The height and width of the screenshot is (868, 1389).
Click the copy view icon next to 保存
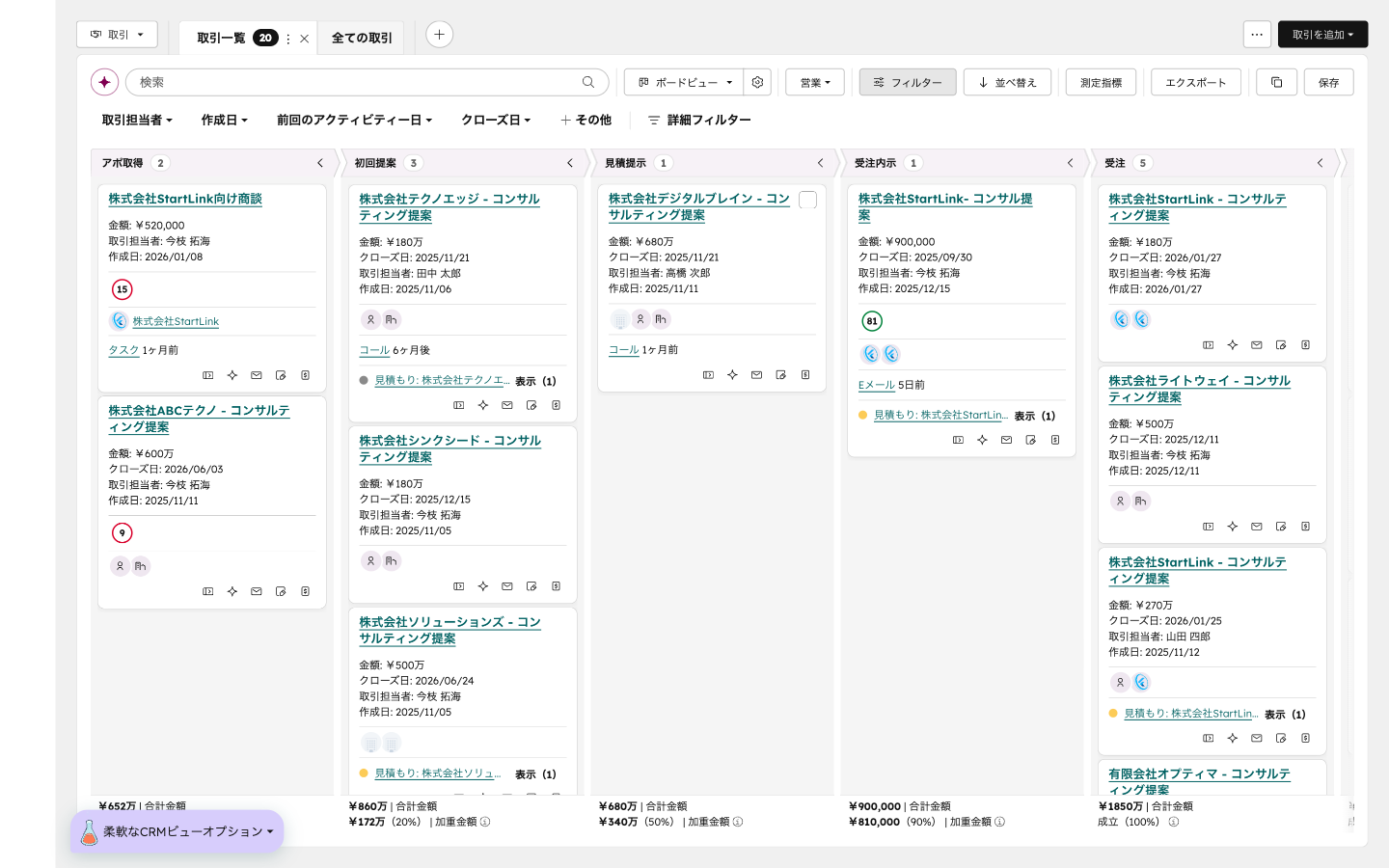point(1276,82)
